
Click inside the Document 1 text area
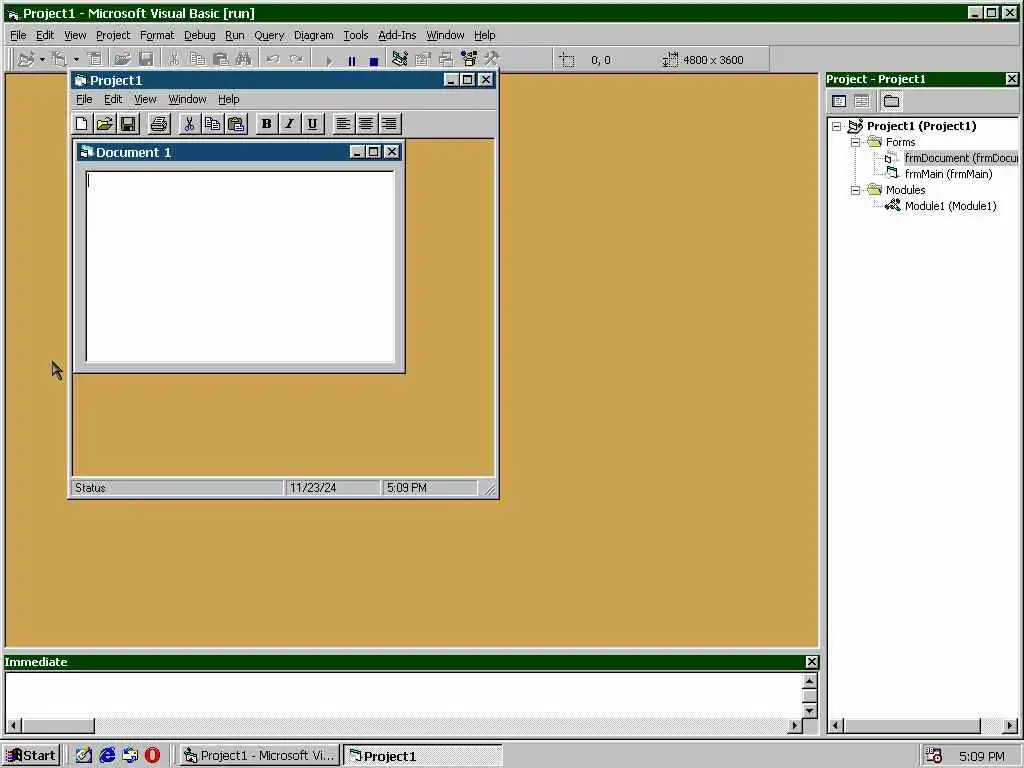(240, 266)
